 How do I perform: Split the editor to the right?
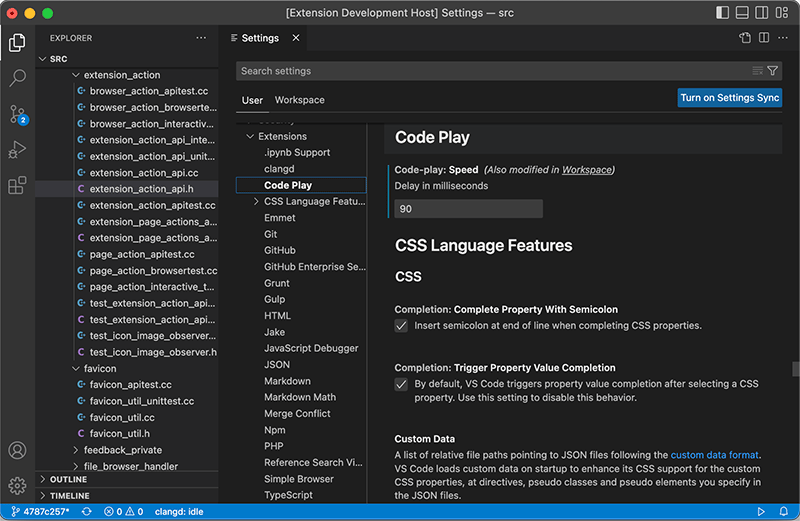pos(764,38)
